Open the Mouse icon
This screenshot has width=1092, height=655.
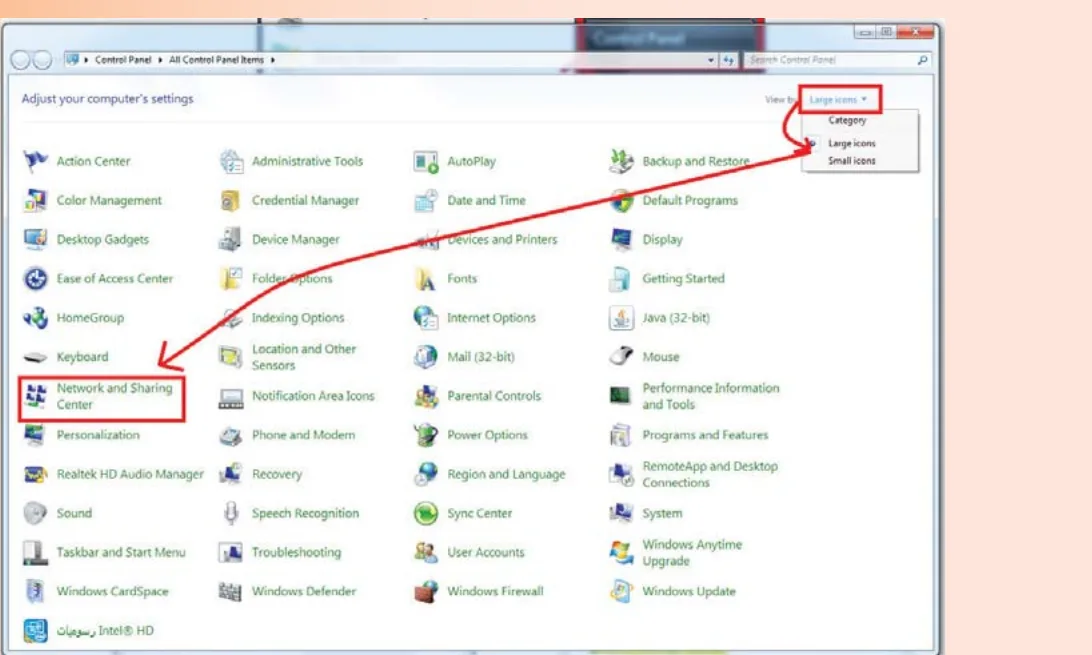pyautogui.click(x=621, y=356)
